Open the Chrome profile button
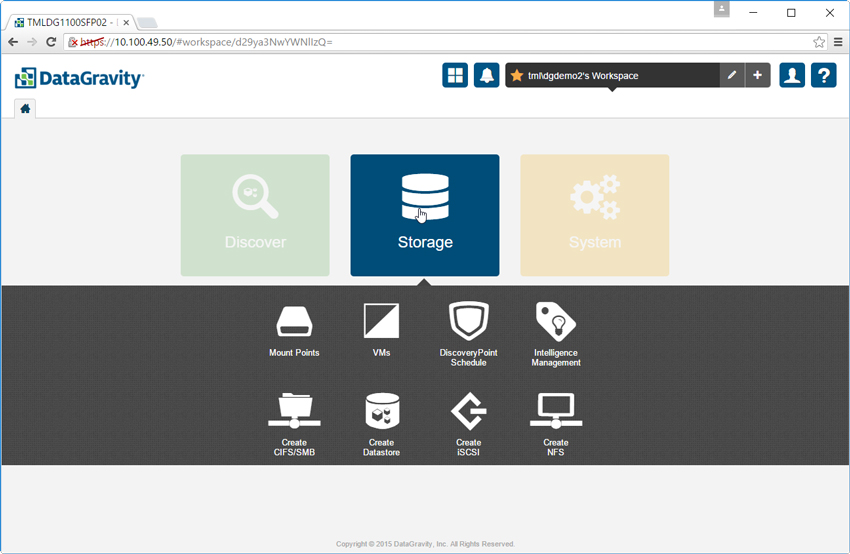This screenshot has width=850, height=554. click(722, 9)
